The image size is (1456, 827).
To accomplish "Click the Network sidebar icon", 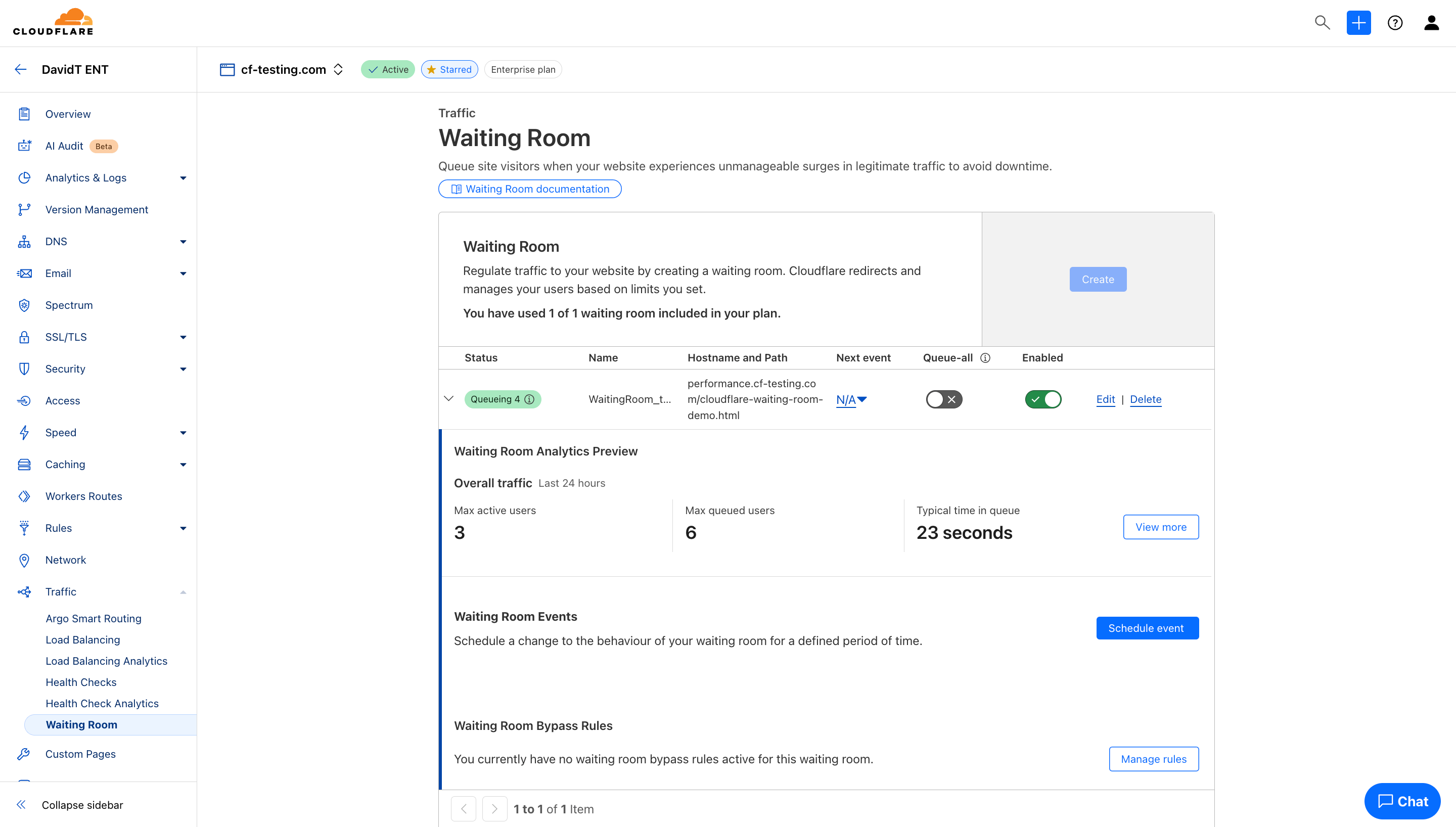I will click(24, 560).
